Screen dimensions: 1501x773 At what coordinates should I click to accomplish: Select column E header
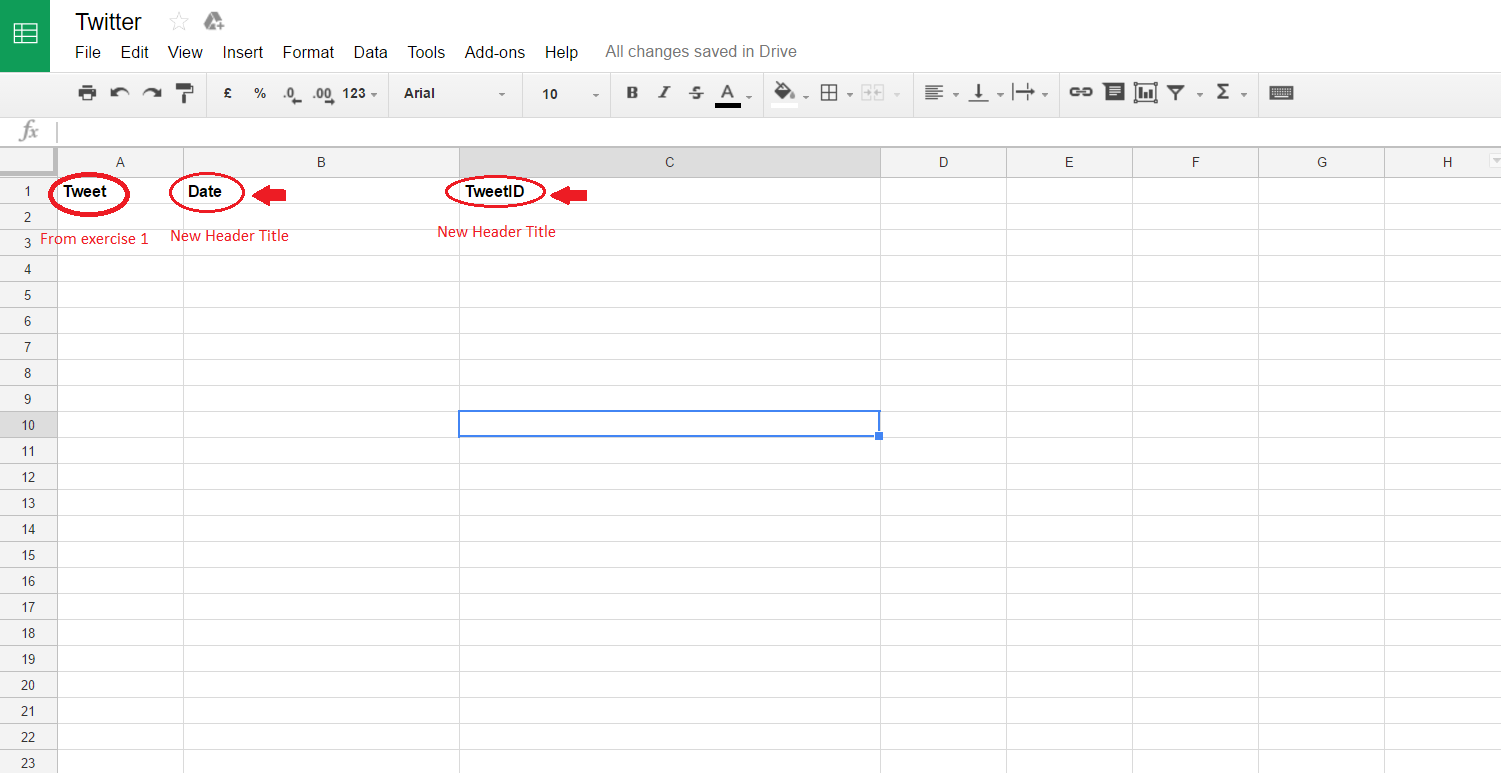(x=1069, y=162)
